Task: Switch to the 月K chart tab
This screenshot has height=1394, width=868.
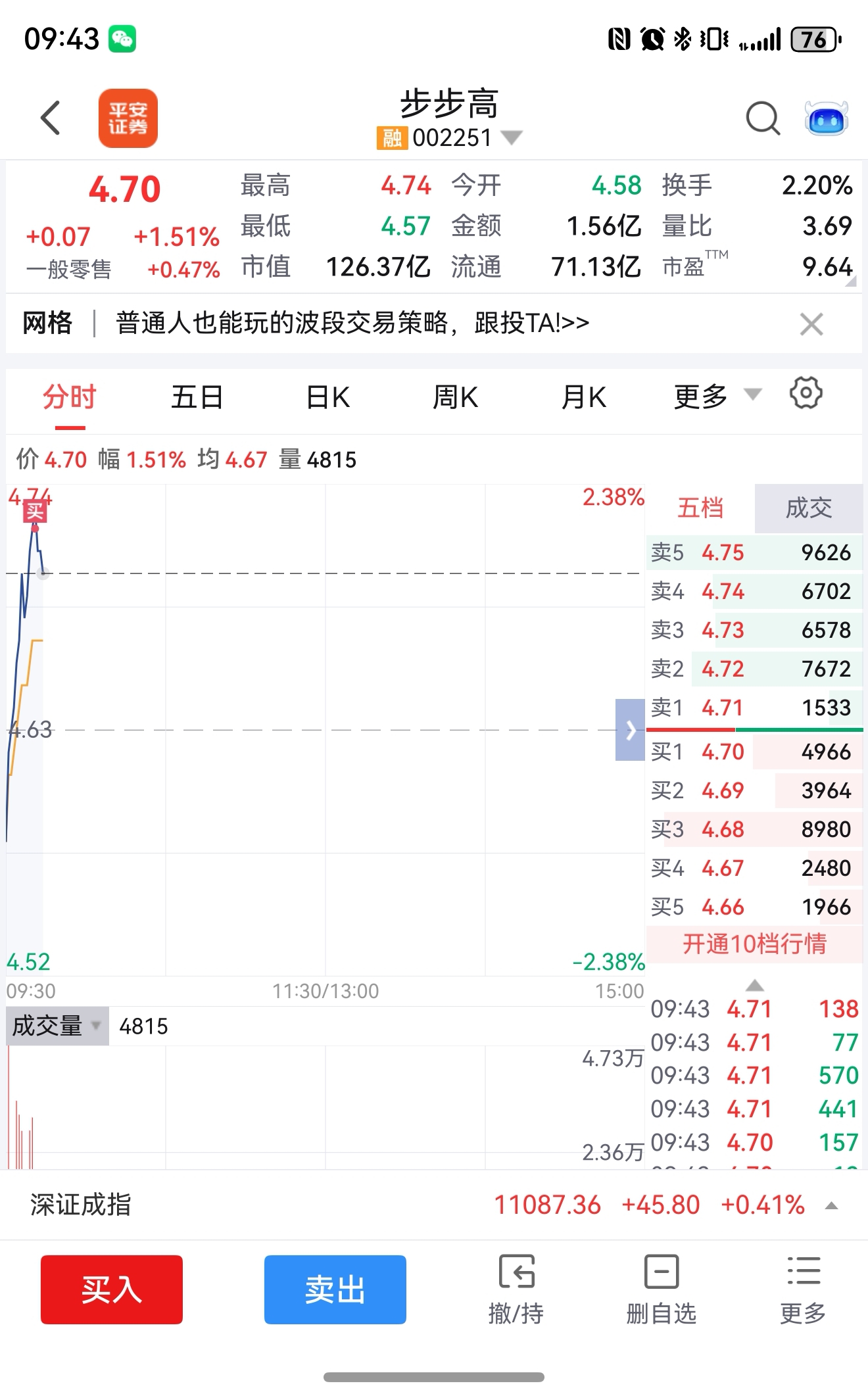Action: coord(583,397)
